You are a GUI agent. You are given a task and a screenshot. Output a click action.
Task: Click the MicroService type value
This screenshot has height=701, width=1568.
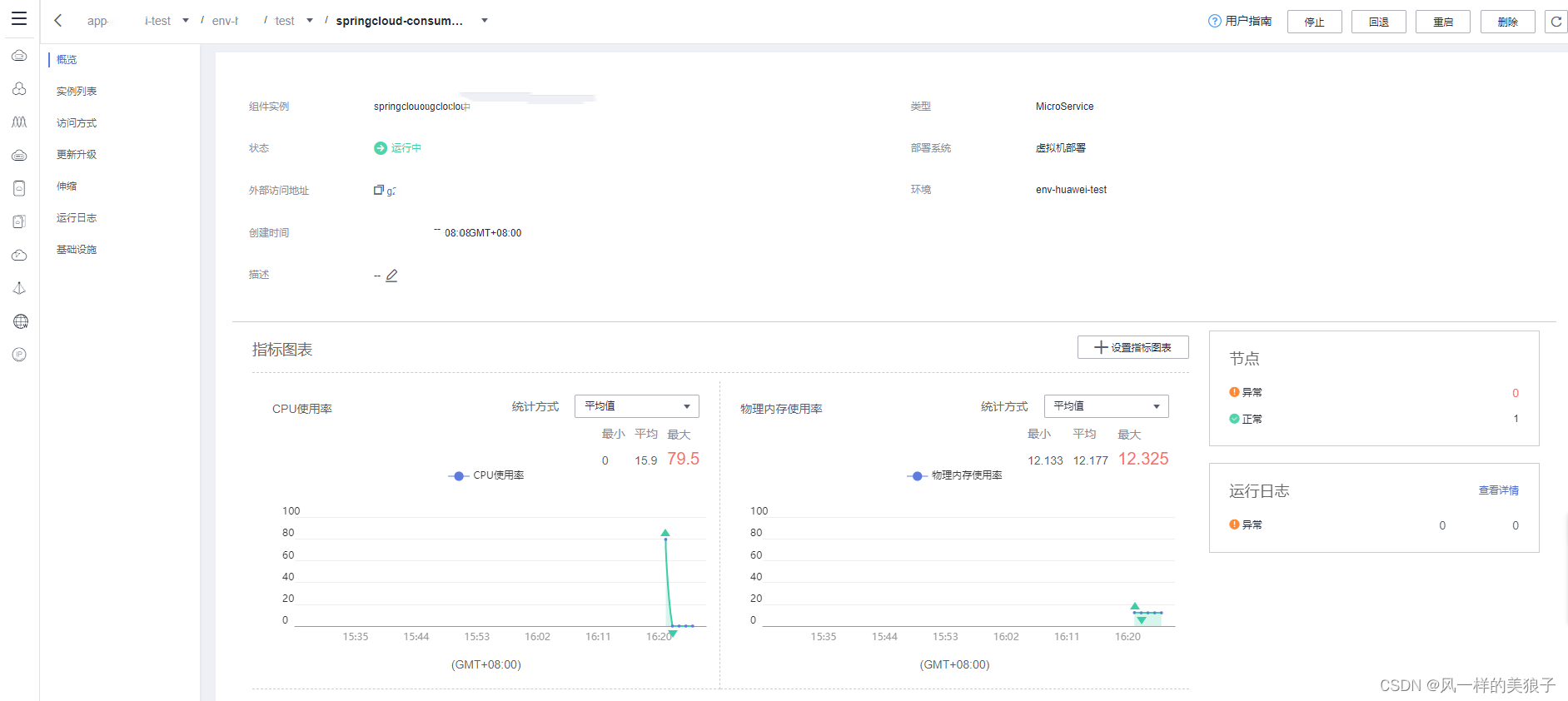point(1065,107)
